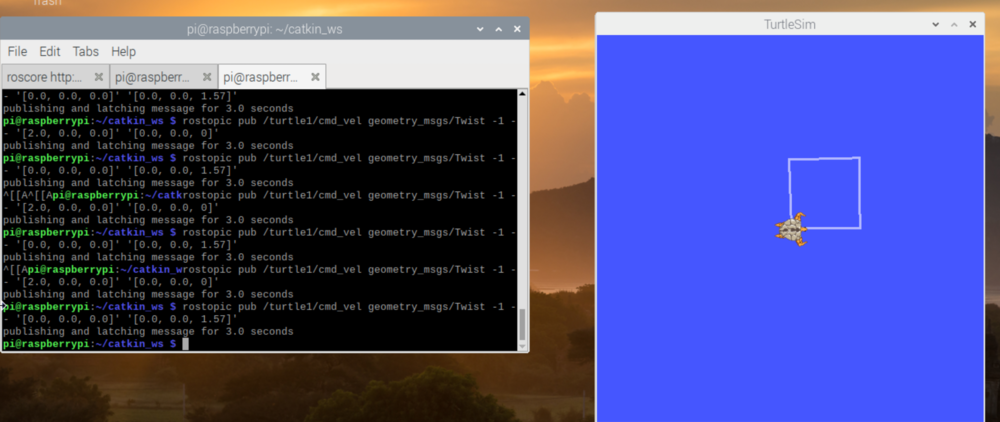1000x422 pixels.
Task: Click the terminal command prompt cursor
Action: click(x=185, y=344)
